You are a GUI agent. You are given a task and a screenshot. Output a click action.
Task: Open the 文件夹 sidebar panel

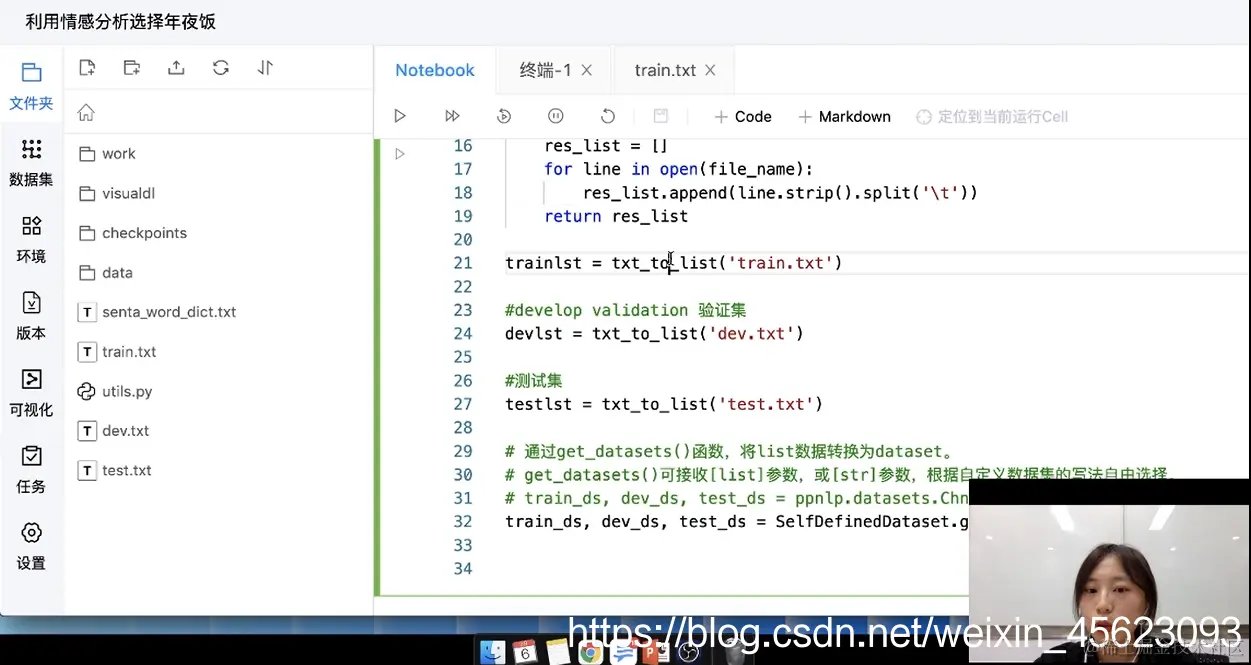click(31, 85)
